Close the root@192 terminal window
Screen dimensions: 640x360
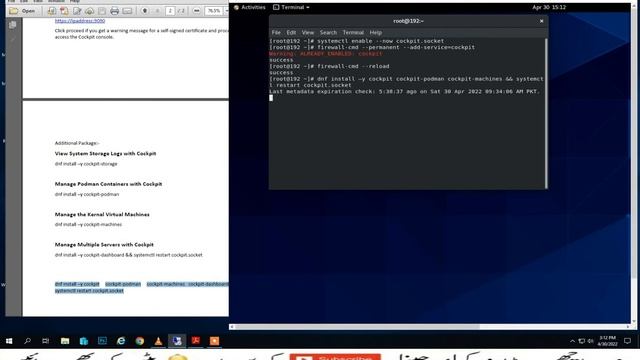[x=542, y=21]
